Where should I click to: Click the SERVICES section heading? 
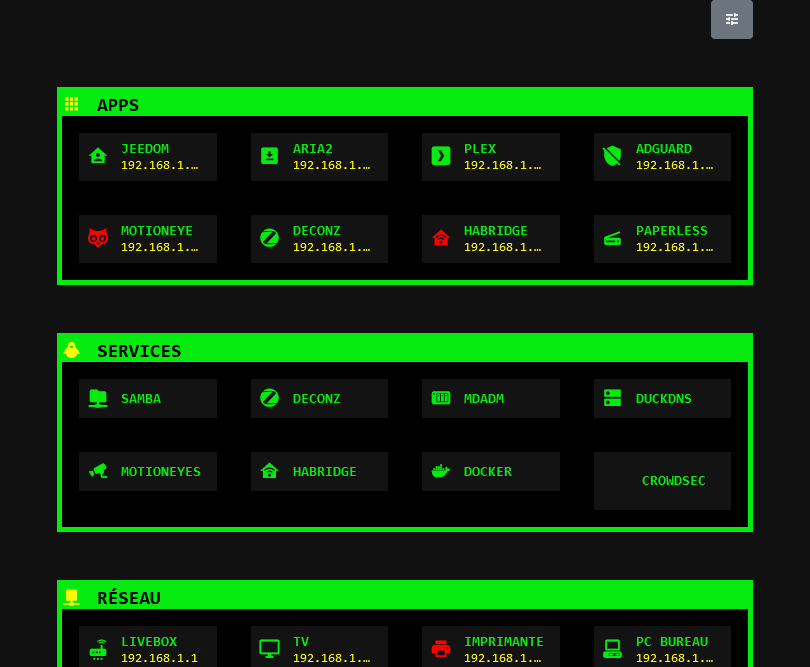(x=139, y=351)
